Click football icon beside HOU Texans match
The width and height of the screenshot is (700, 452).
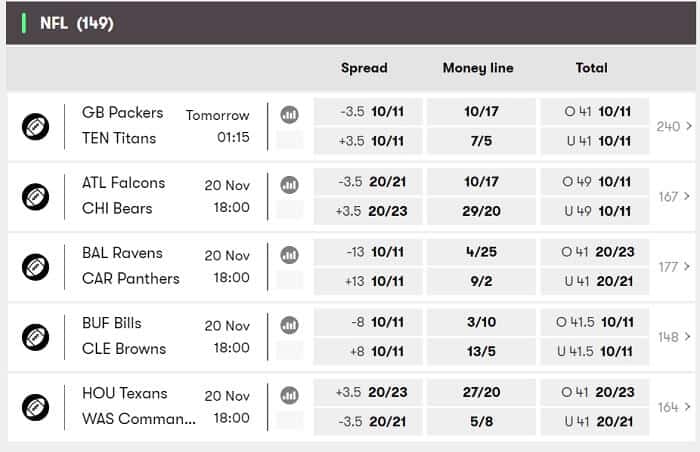click(35, 407)
